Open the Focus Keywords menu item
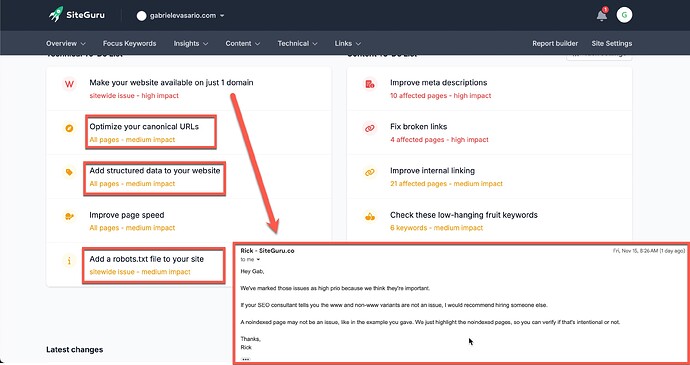The image size is (690, 365). [129, 44]
